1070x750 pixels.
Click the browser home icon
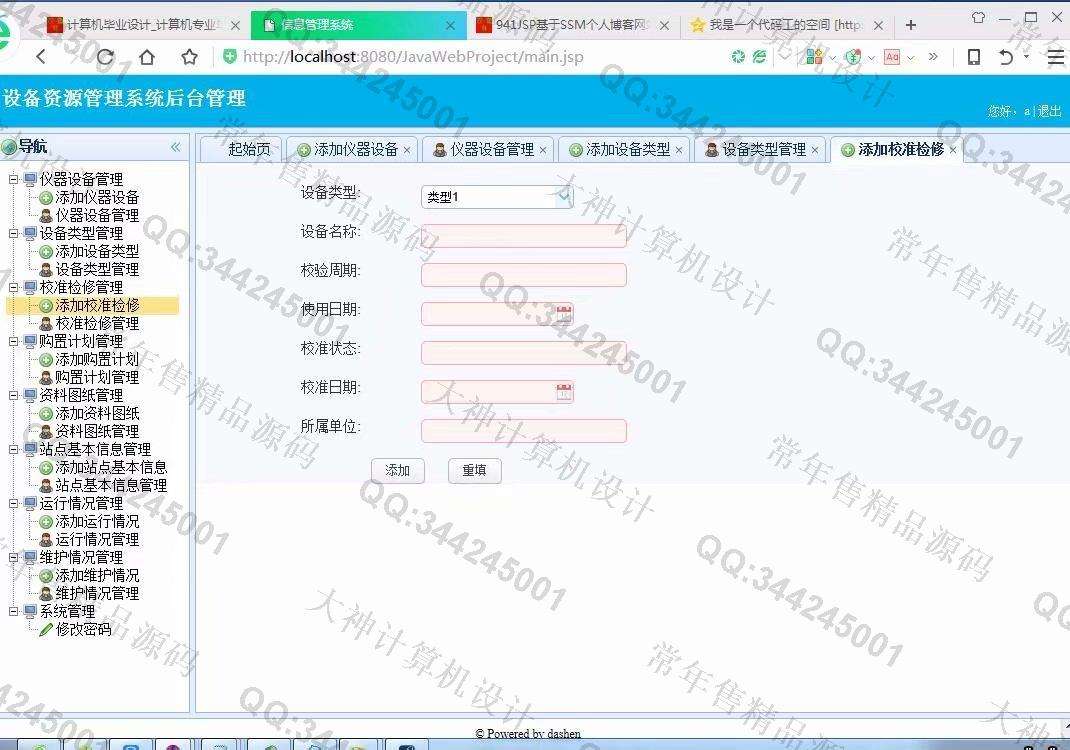(x=148, y=57)
